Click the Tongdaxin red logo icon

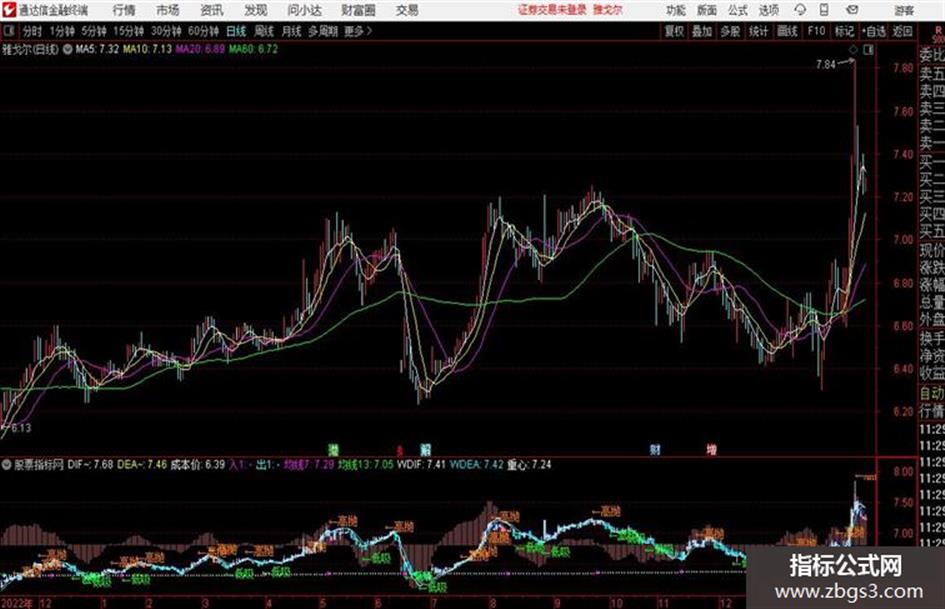(x=8, y=10)
